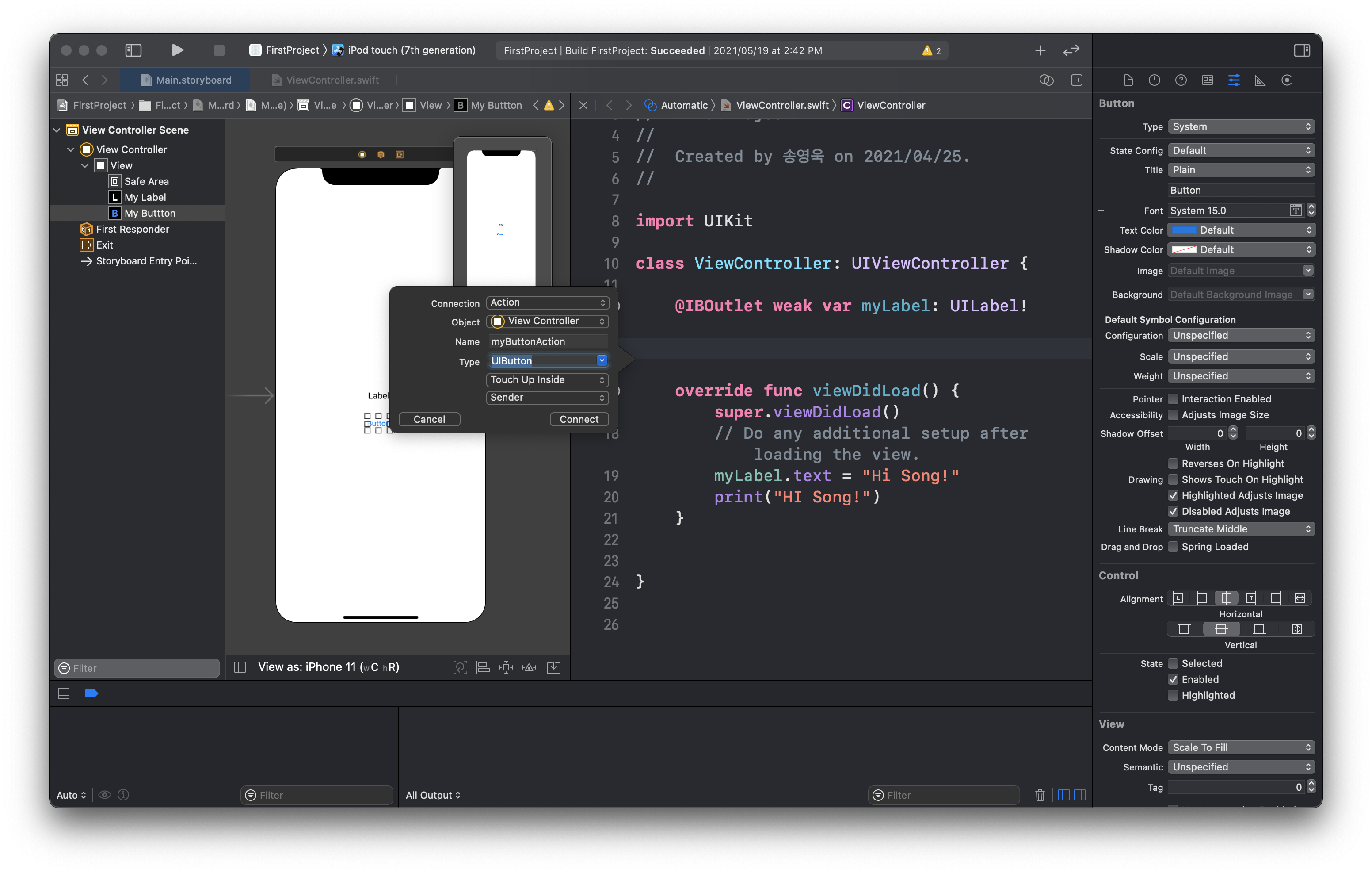Open the Connections inspector
This screenshot has height=873, width=1372.
(x=1287, y=80)
